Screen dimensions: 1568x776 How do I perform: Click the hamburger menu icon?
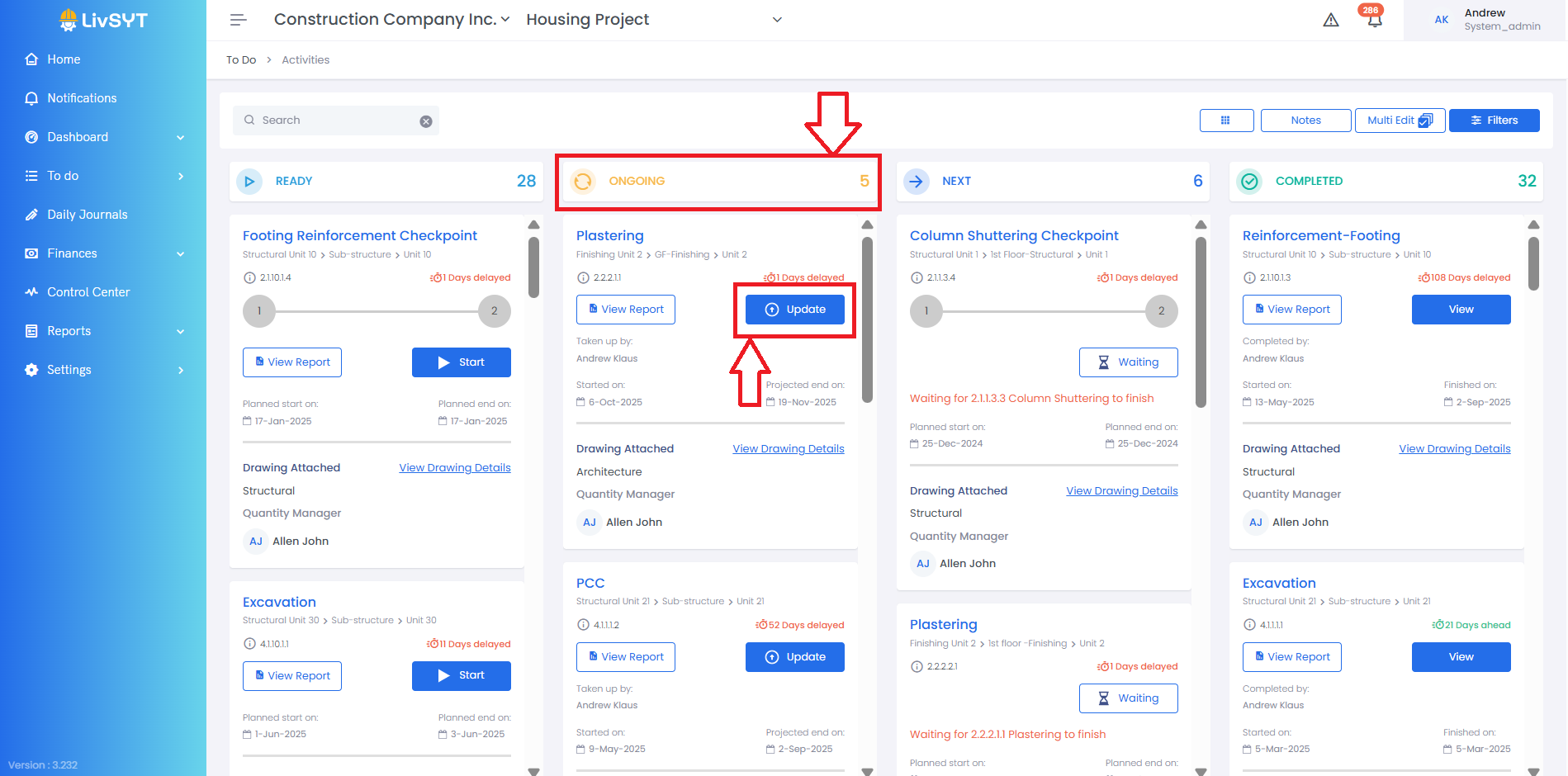238,20
